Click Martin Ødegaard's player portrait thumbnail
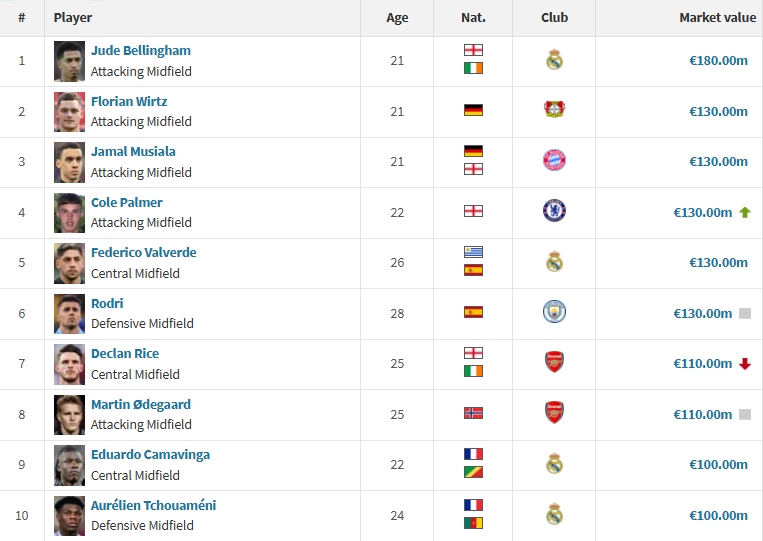This screenshot has width=763, height=541. coord(69,414)
